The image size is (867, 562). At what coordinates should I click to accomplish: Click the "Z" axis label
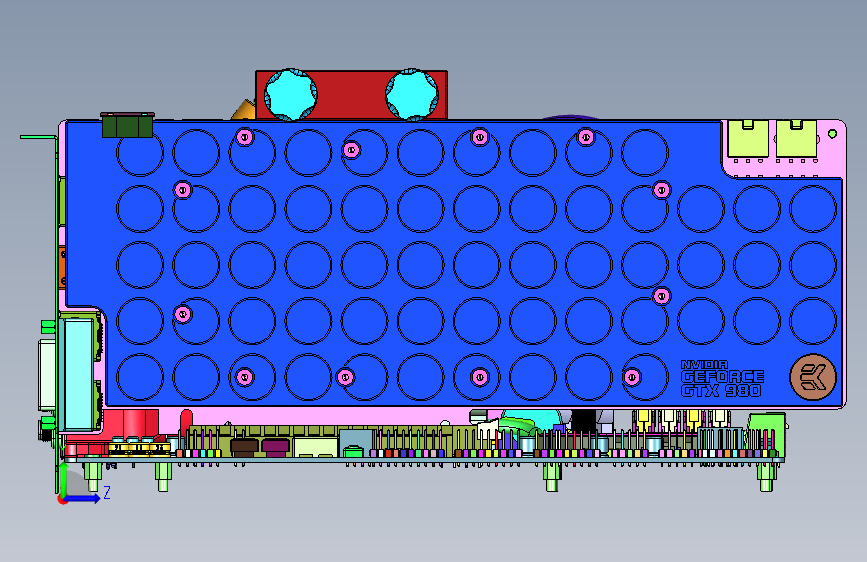107,492
